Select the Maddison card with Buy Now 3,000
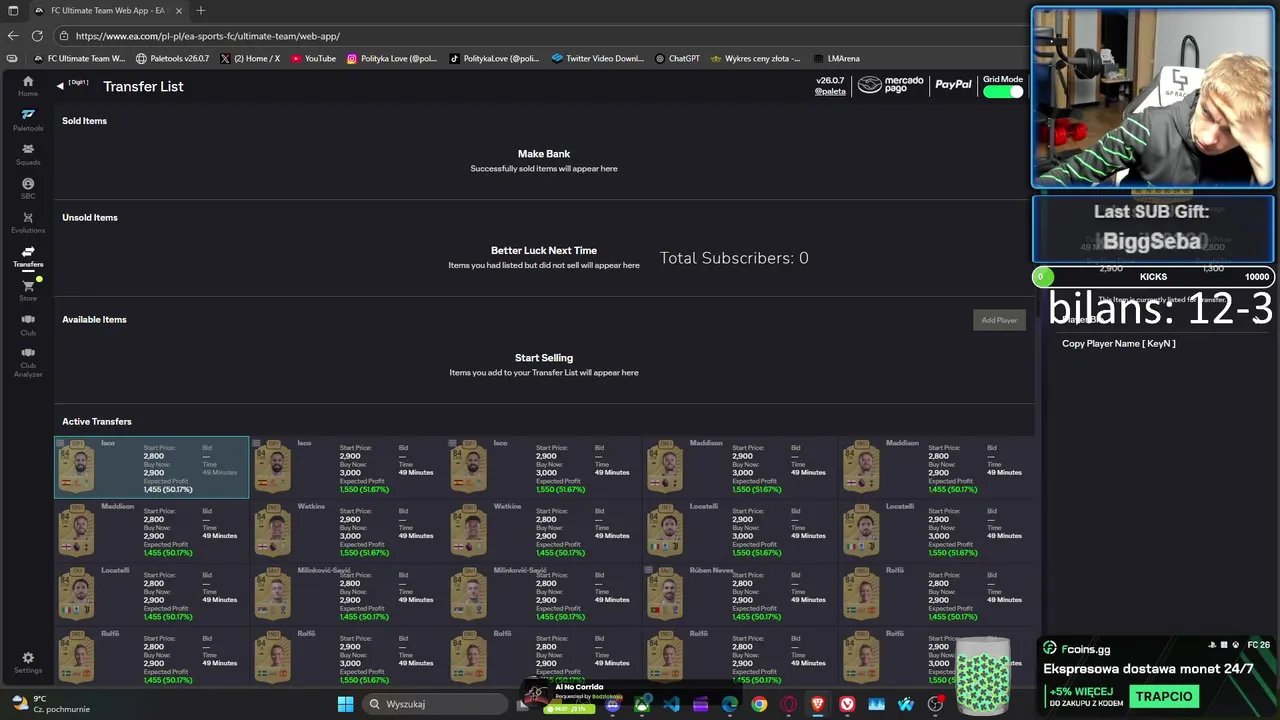This screenshot has width=1280, height=720. [x=740, y=467]
